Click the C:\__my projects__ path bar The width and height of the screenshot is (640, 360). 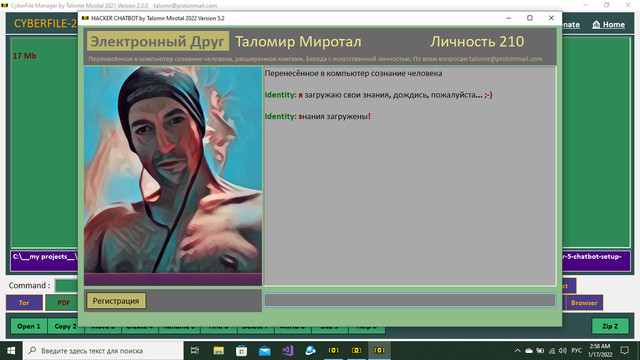tap(44, 261)
